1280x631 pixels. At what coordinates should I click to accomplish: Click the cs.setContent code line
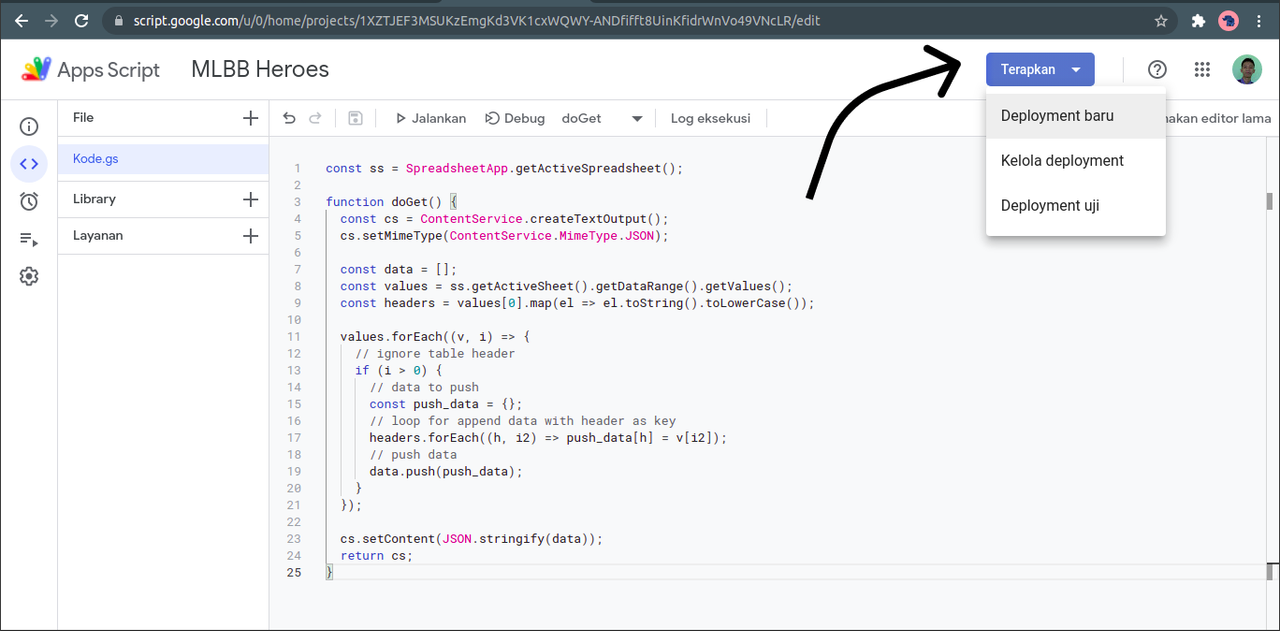[x=472, y=538]
